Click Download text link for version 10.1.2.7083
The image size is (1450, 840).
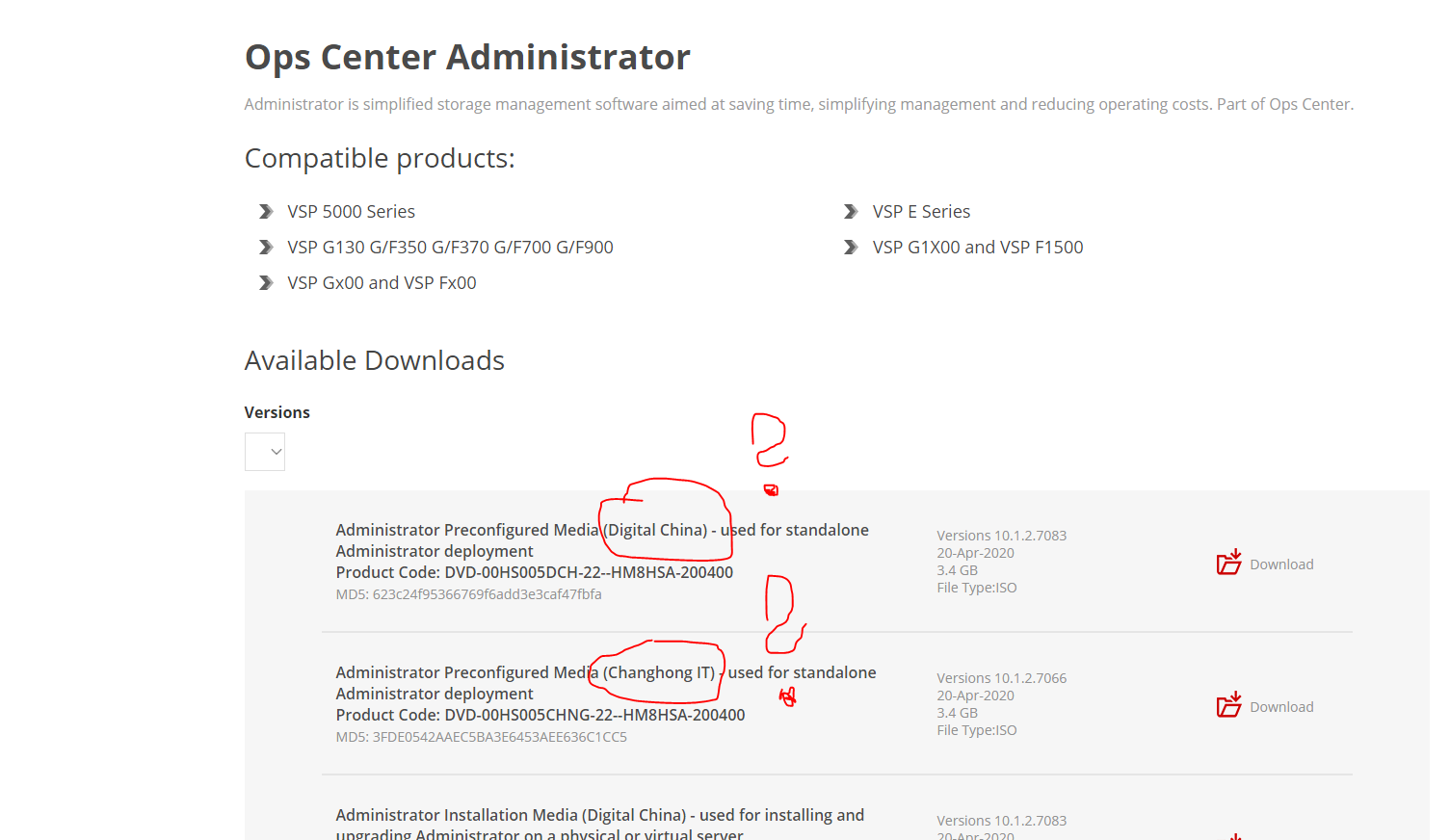(x=1281, y=564)
